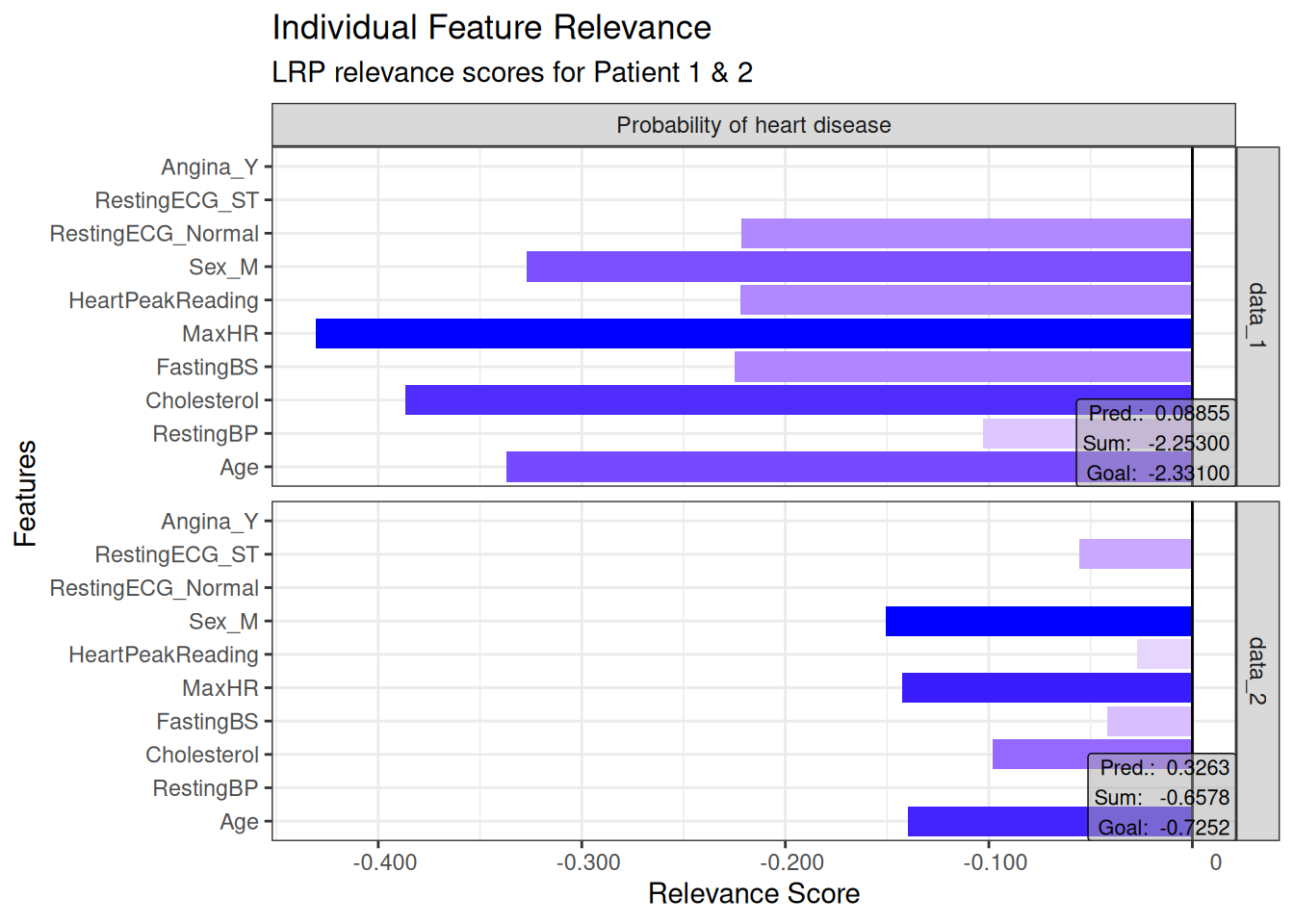This screenshot has width=1294, height=924.
Task: Click the MaxHR bar in the data_1 panel
Action: [753, 334]
